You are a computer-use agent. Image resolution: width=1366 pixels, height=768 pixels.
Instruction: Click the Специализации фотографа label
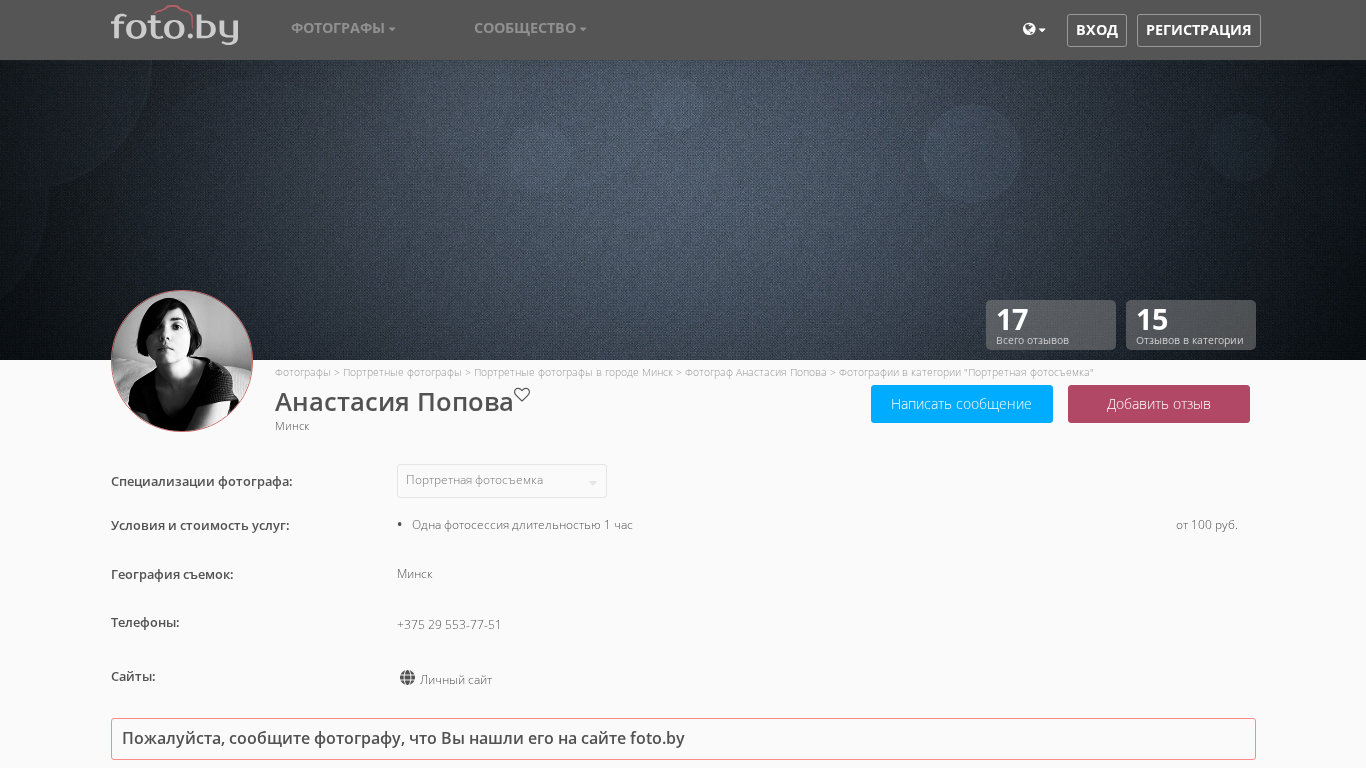202,482
